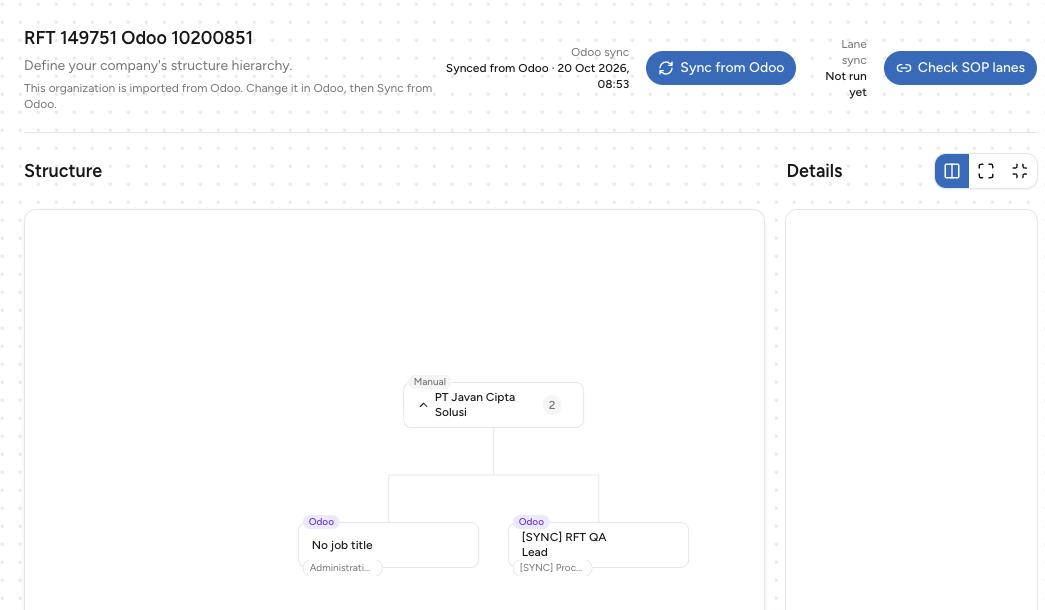This screenshot has height=610, width=1045.
Task: Click the link icon in Check SOP lanes
Action: (904, 68)
